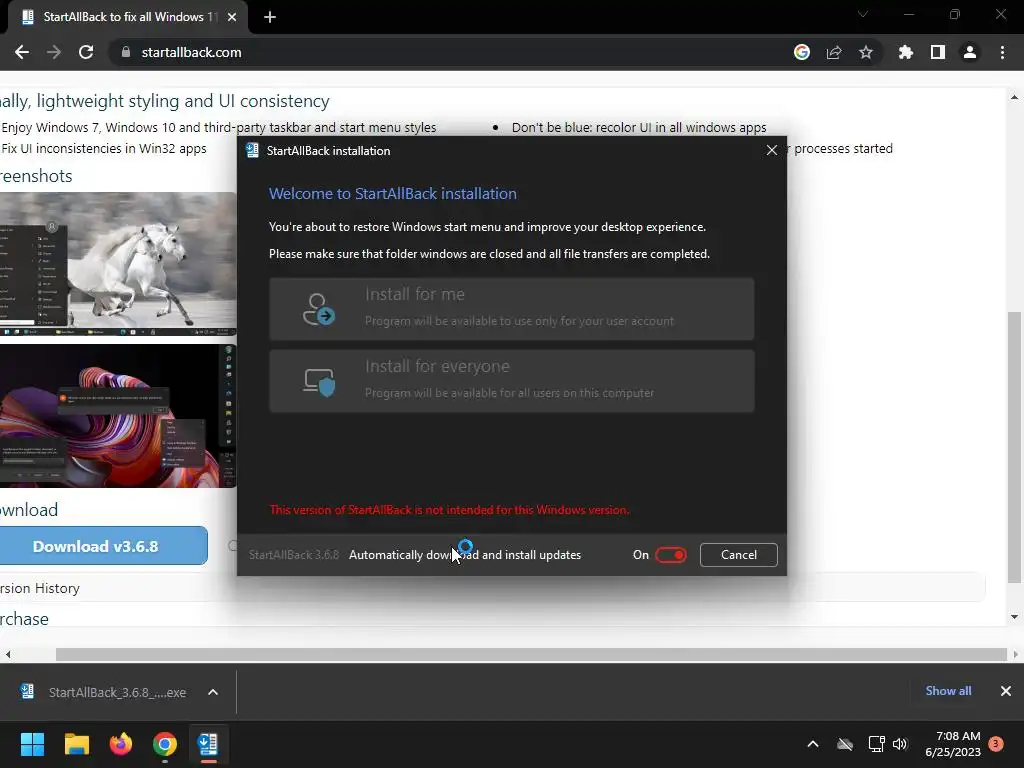Open Chrome from taskbar
Viewport: 1024px width, 768px height.
[165, 744]
